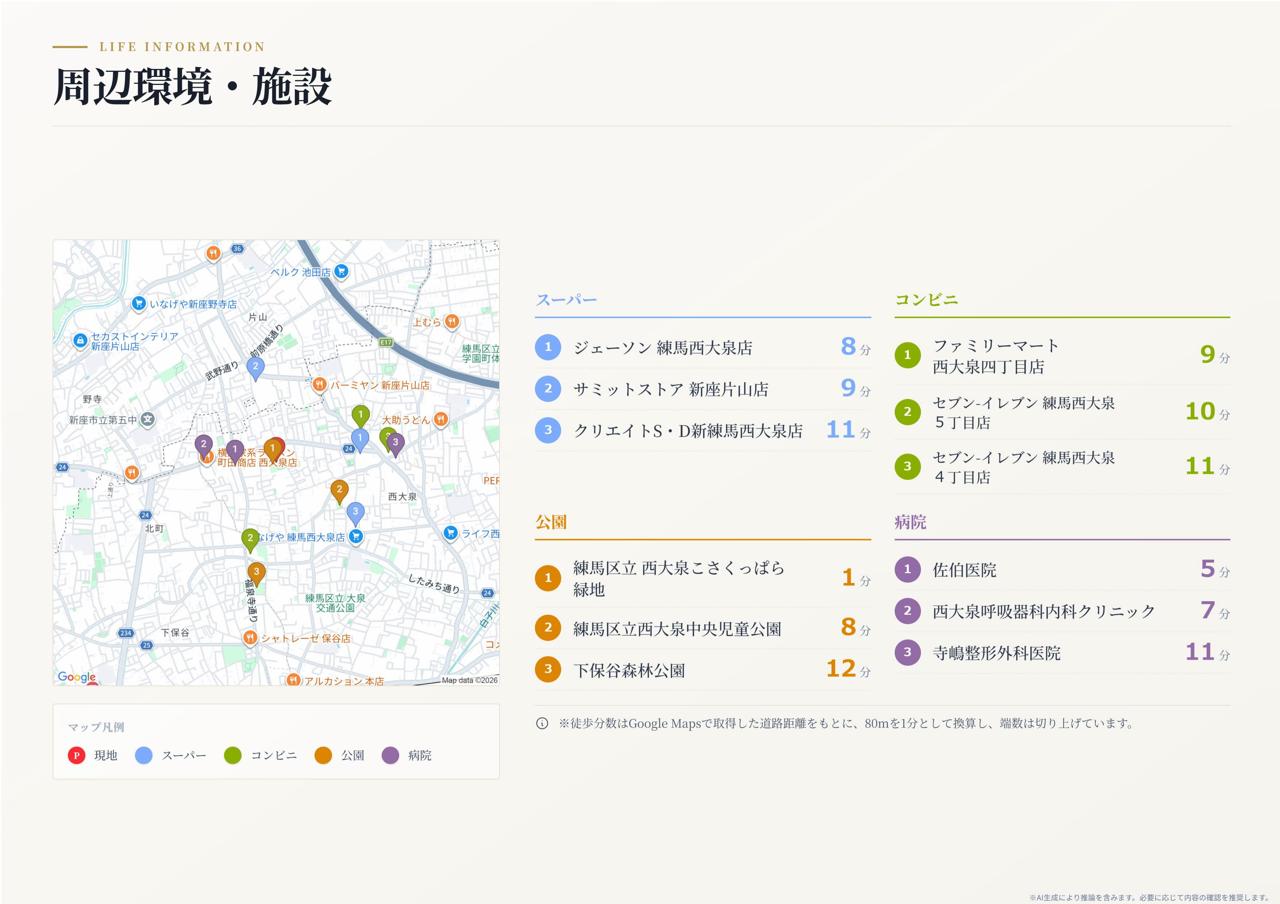Click the school icon beside 新座市立第五中
The image size is (1280, 904).
(148, 420)
